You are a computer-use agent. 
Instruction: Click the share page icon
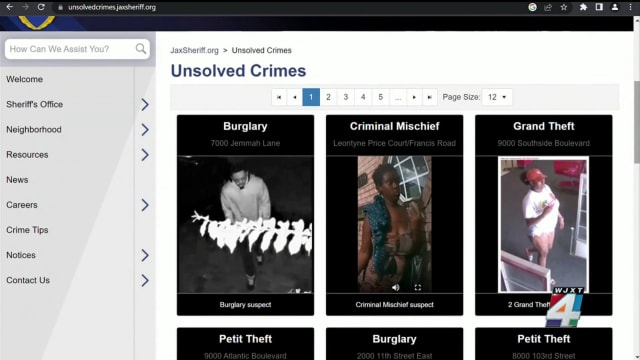pos(548,7)
